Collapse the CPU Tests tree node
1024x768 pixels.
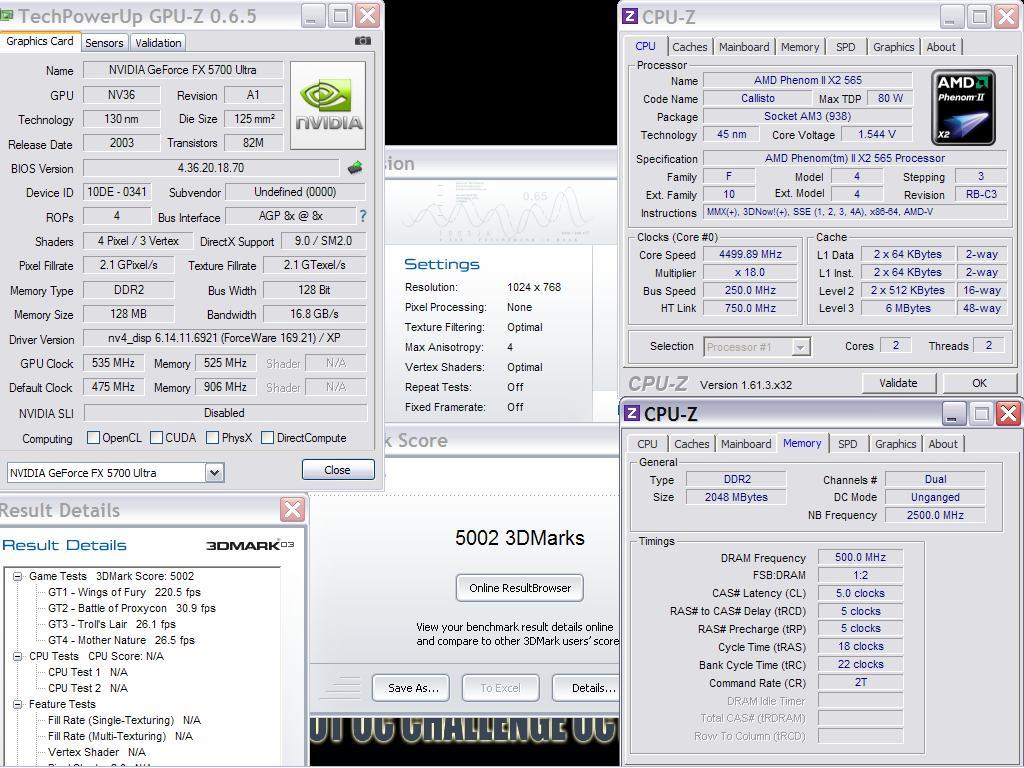[x=18, y=656]
